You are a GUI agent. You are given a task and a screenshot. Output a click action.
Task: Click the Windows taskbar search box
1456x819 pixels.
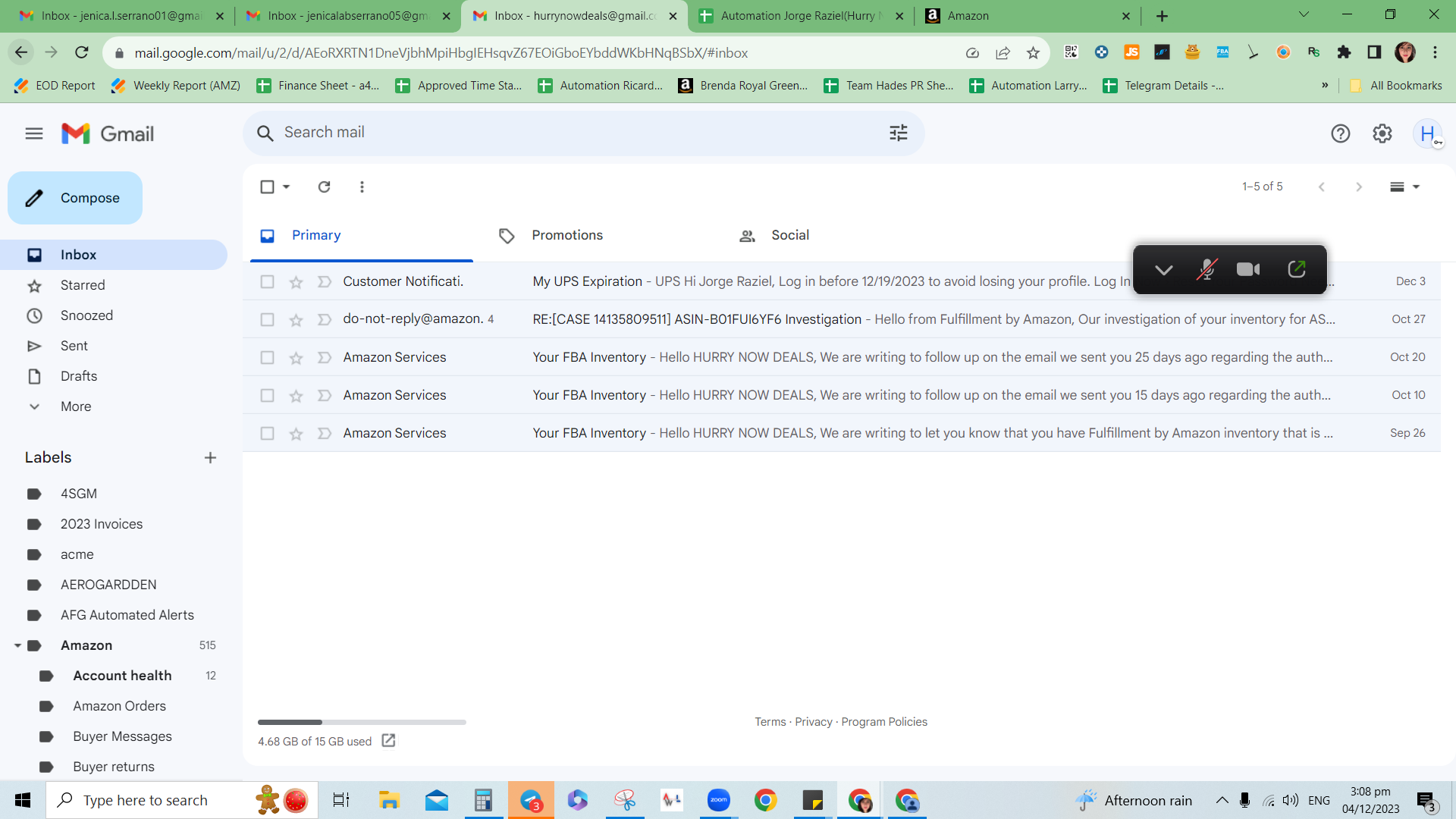point(182,800)
